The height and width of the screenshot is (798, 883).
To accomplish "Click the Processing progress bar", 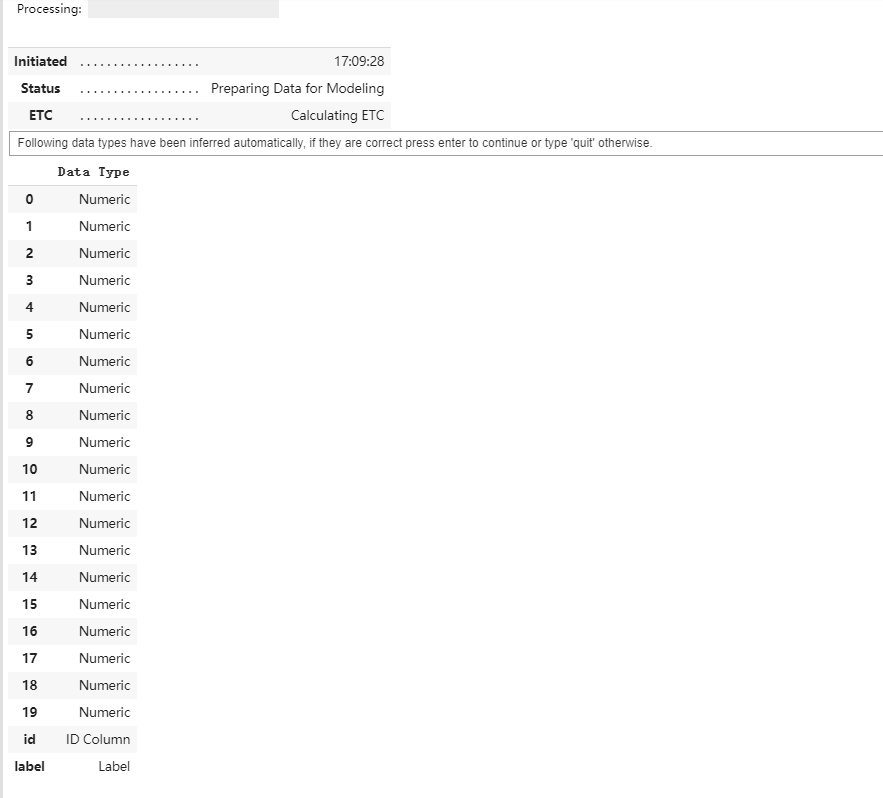I will click(183, 9).
